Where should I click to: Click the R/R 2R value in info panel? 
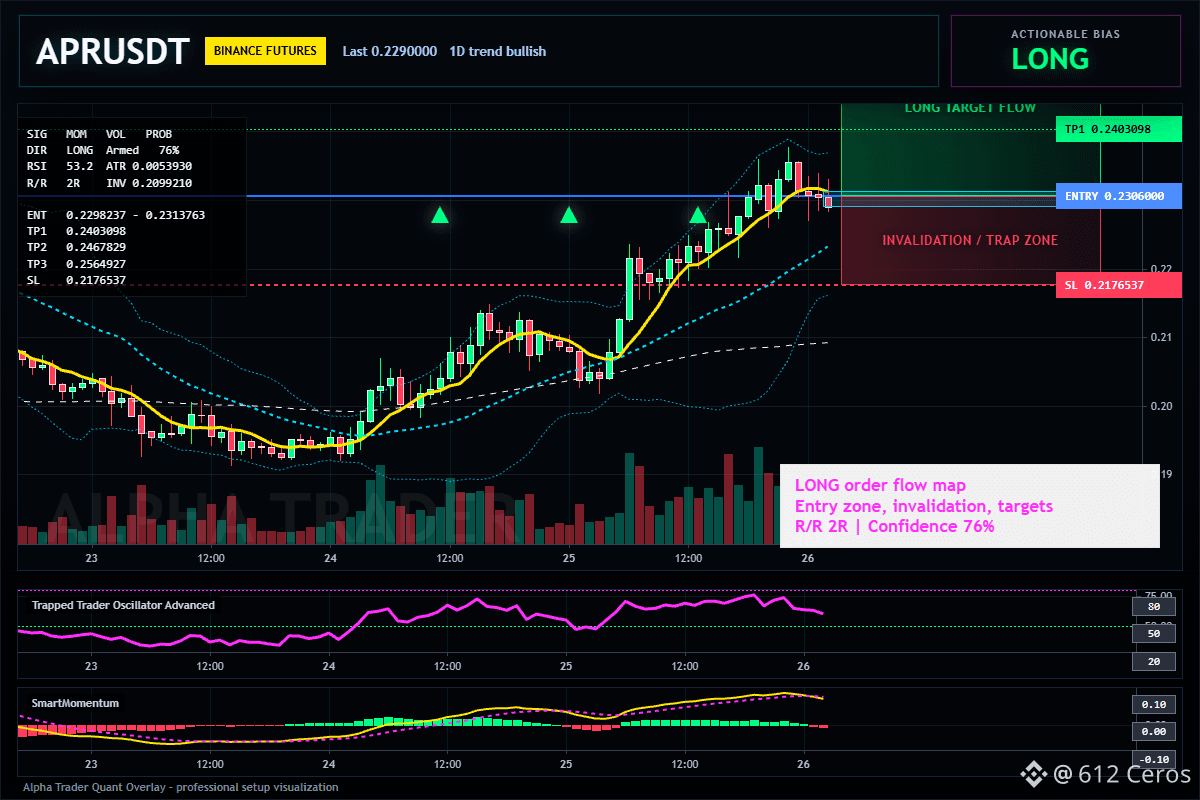pyautogui.click(x=54, y=183)
